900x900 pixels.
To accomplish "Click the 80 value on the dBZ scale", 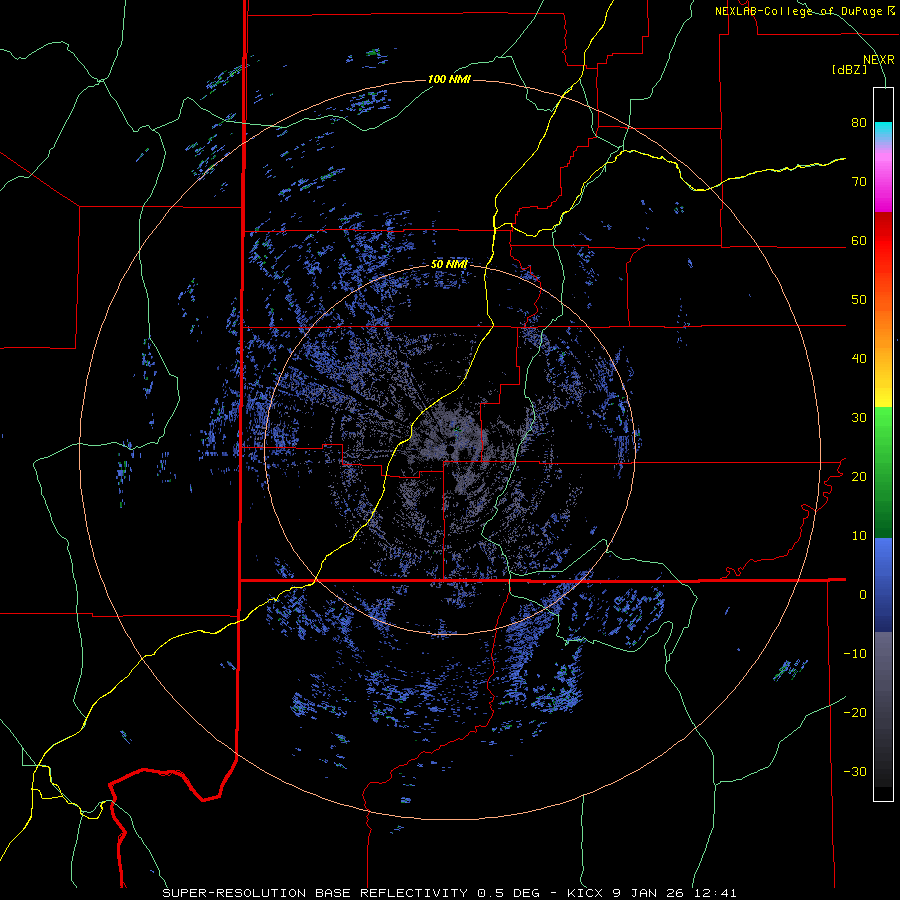I will coord(859,123).
